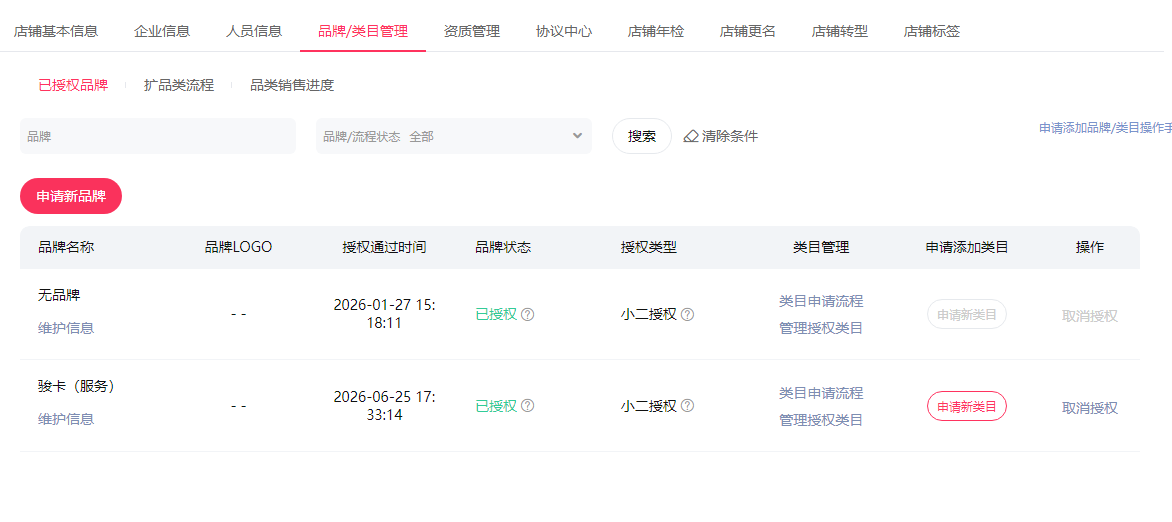1172x522 pixels.
Task: Focus the 品牌 search input field
Action: (x=158, y=136)
